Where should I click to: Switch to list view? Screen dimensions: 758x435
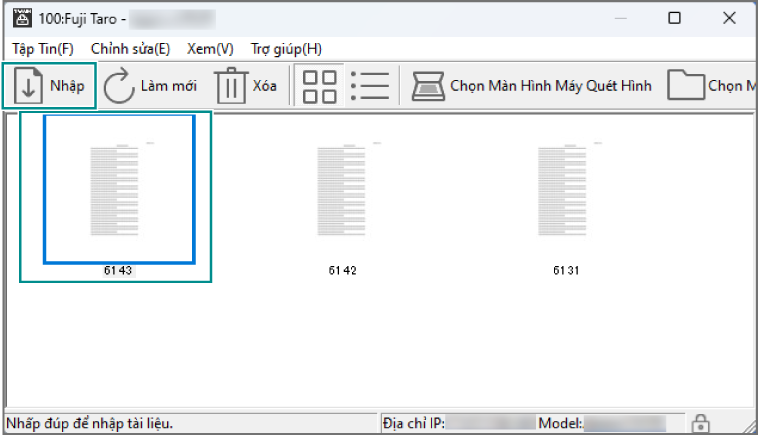point(371,86)
